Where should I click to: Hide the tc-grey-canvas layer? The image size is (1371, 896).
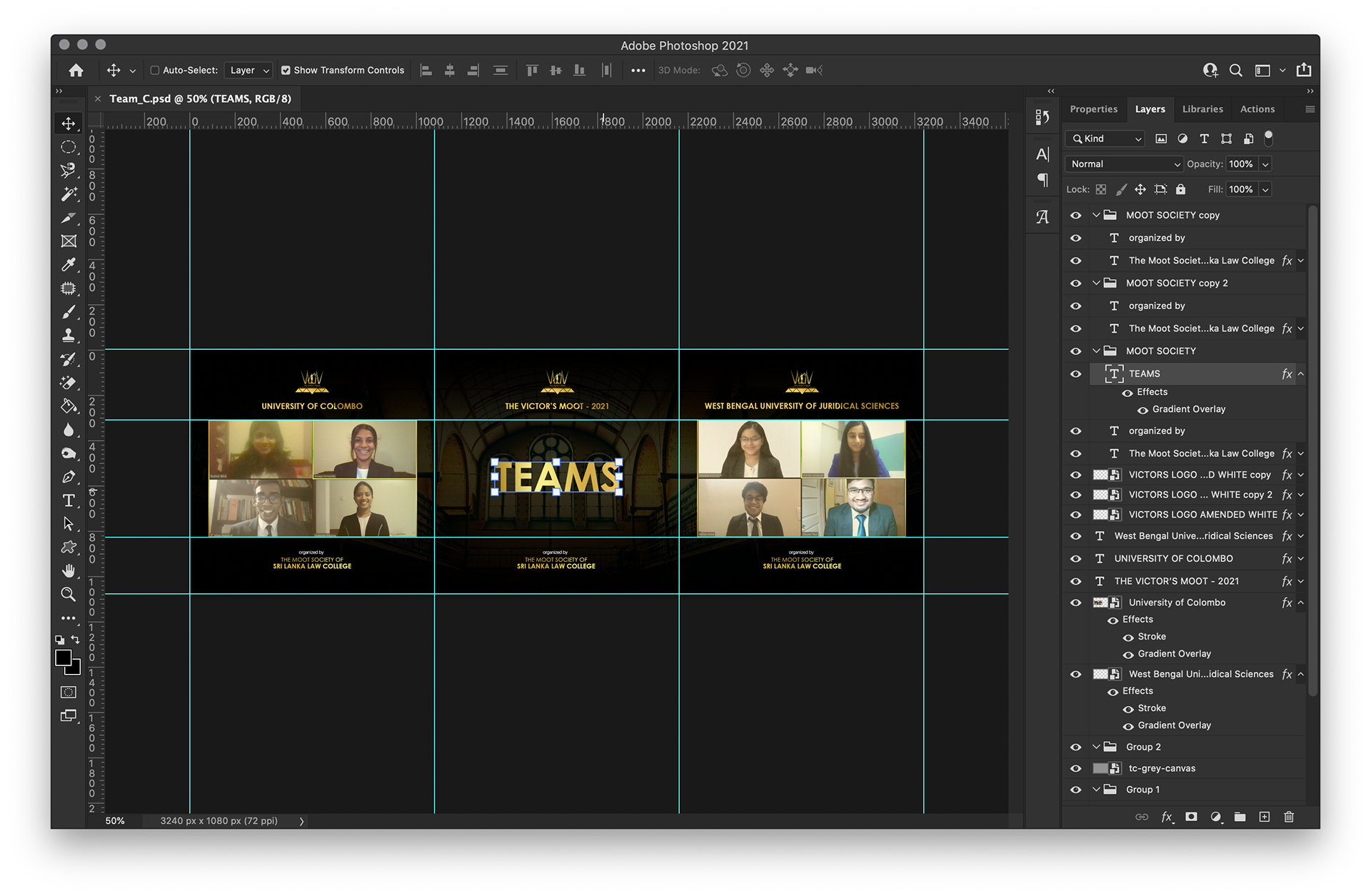(x=1075, y=768)
